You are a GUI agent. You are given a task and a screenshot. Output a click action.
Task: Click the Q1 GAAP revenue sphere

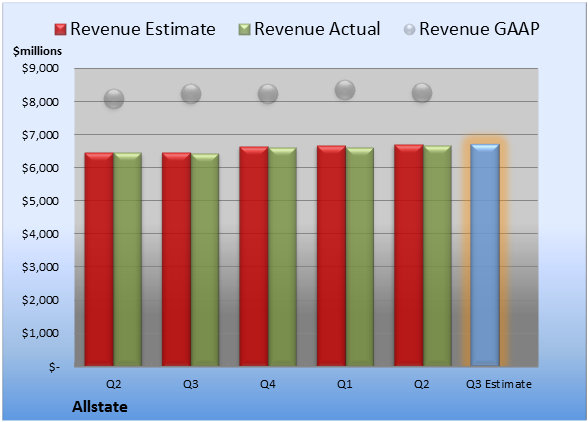point(345,90)
